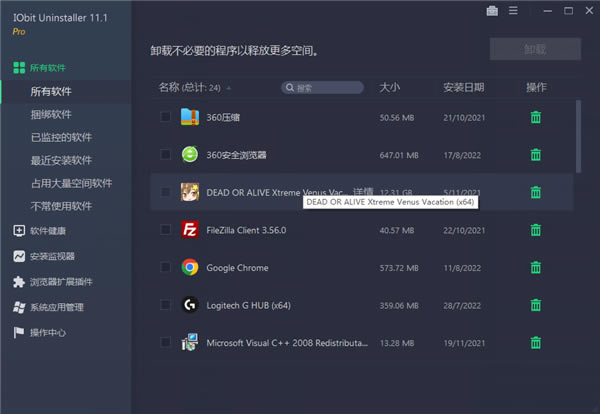Viewport: 600px width, 414px height.
Task: Select the Google Chrome row name
Action: point(237,268)
